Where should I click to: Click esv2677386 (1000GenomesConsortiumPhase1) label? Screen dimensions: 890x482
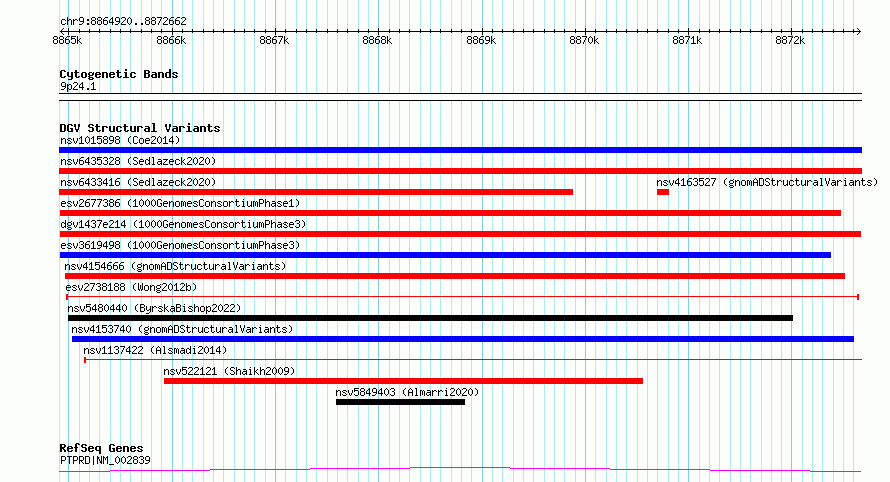point(180,203)
